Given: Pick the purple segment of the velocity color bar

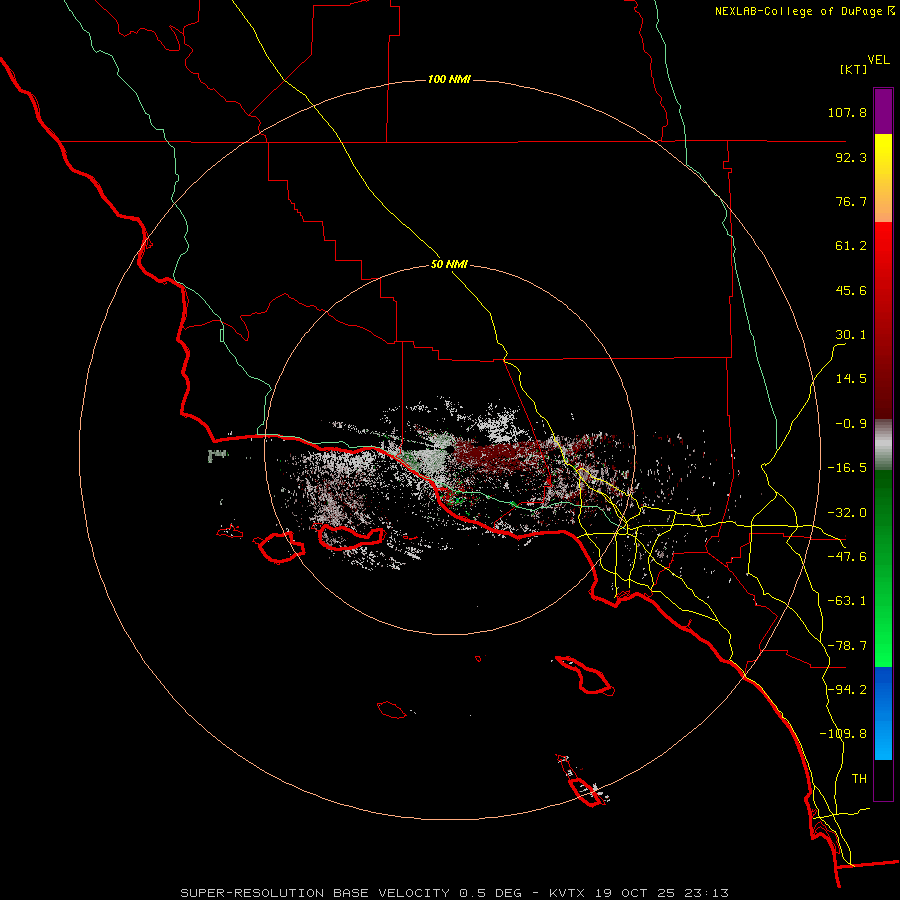Looking at the screenshot, I should [x=883, y=112].
